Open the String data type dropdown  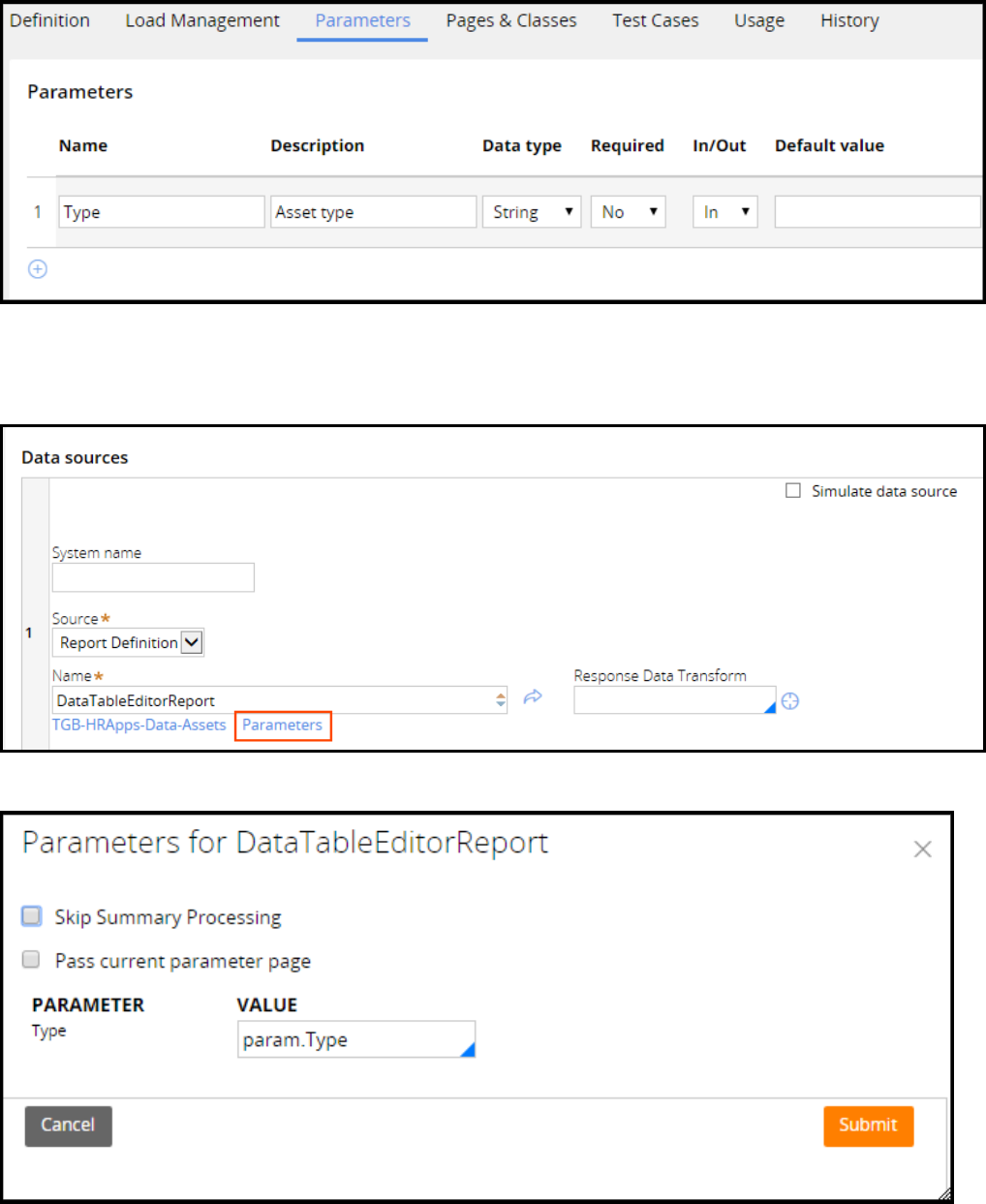pyautogui.click(x=531, y=212)
